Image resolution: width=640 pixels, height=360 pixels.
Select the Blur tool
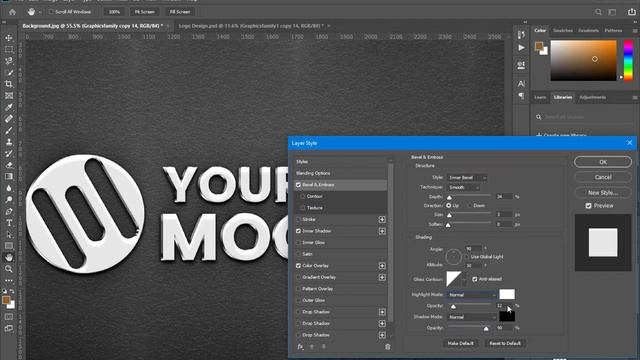[x=9, y=188]
